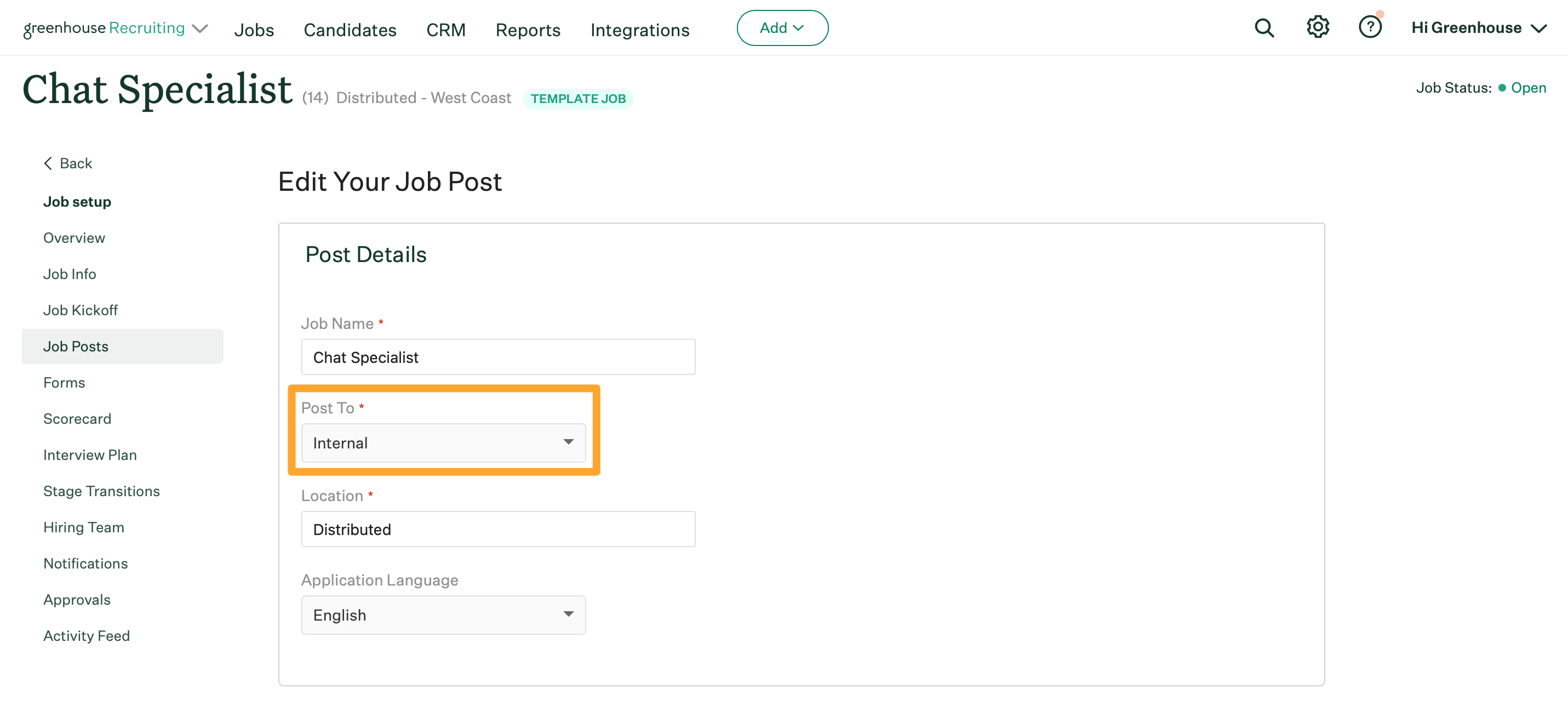Click the Add button
The width and height of the screenshot is (1568, 705).
(782, 28)
